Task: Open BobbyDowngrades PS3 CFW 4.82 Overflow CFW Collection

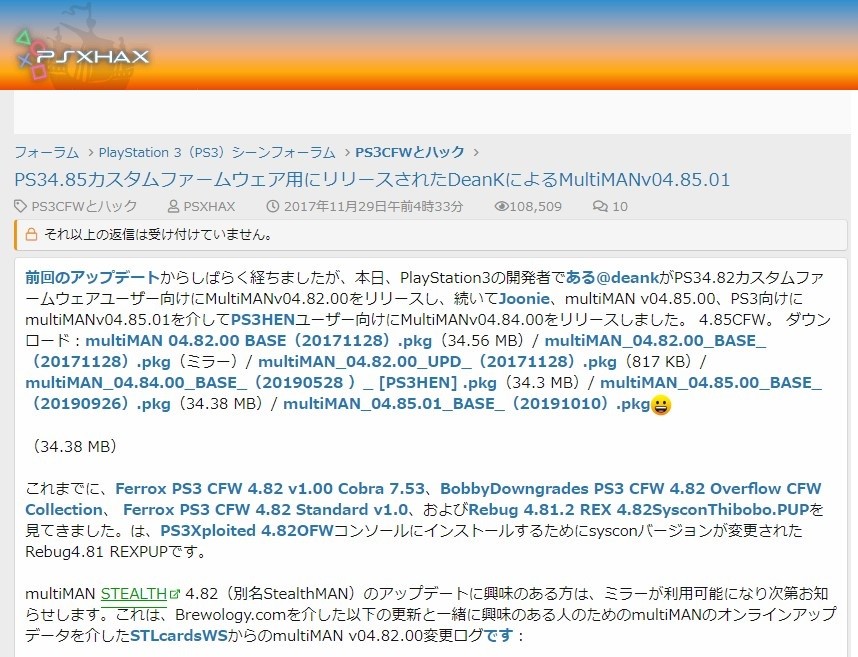Action: click(630, 488)
